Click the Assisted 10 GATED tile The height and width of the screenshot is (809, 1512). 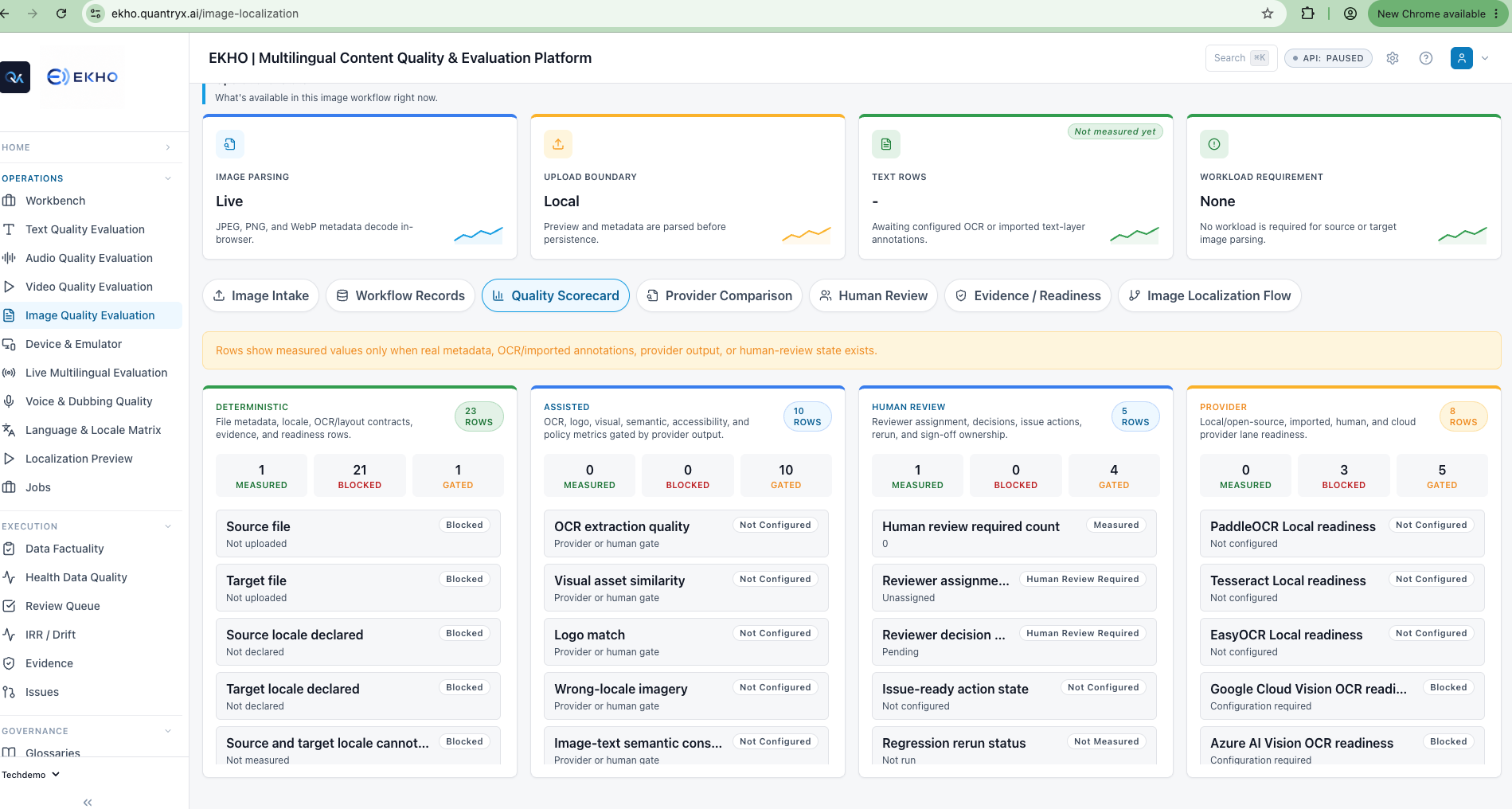coord(786,475)
